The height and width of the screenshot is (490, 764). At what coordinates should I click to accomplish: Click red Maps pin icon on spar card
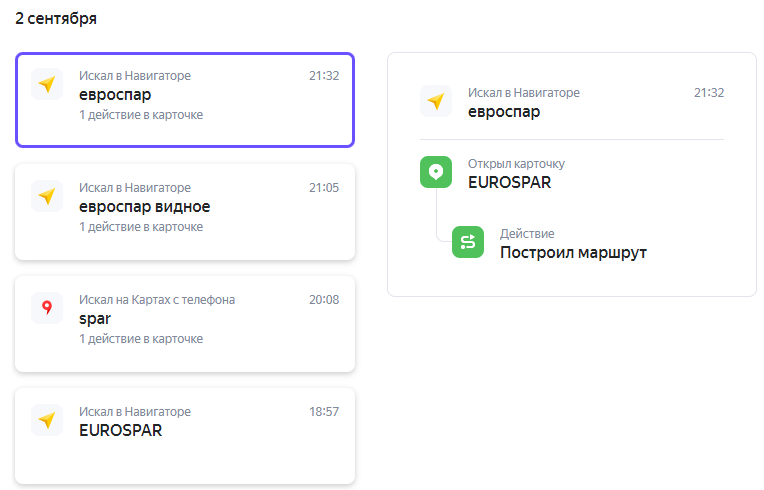pos(47,308)
